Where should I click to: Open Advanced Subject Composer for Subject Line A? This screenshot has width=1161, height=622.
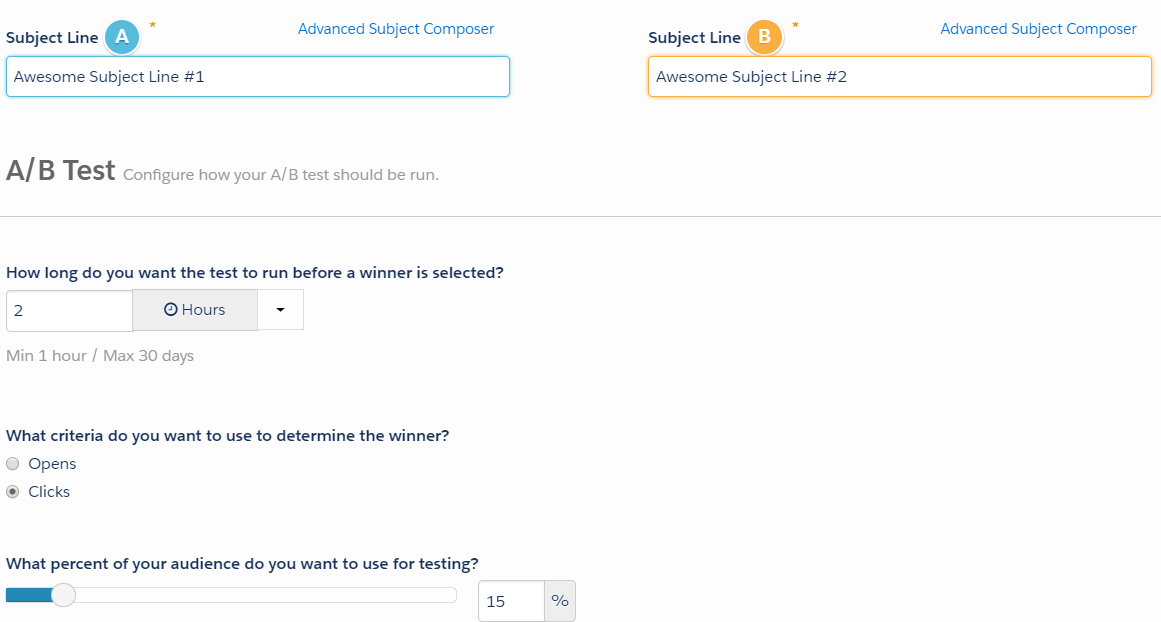(396, 28)
